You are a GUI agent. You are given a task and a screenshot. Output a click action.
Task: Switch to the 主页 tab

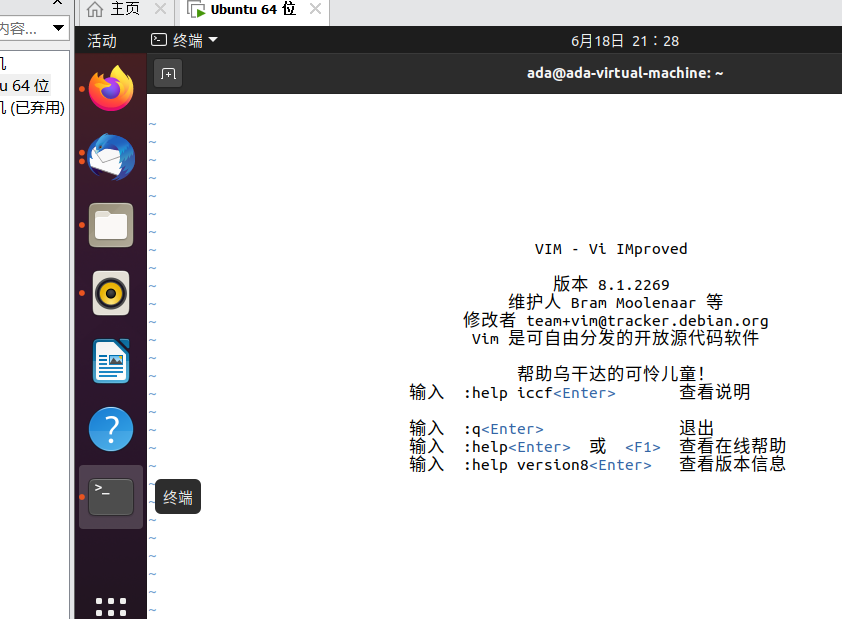pos(125,9)
